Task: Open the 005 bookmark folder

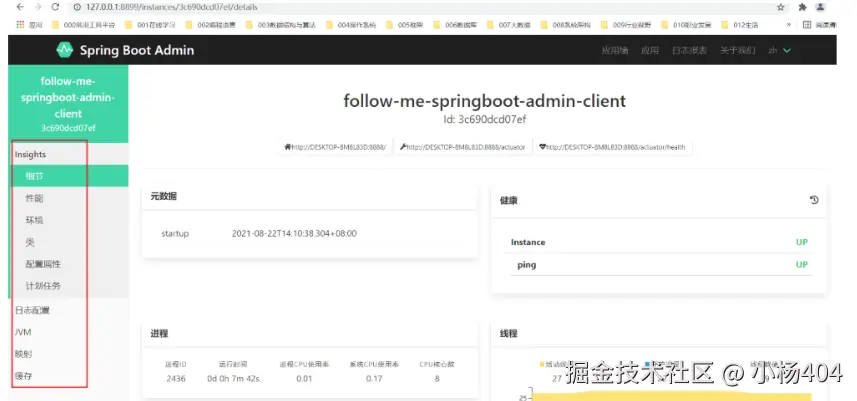Action: tap(405, 25)
